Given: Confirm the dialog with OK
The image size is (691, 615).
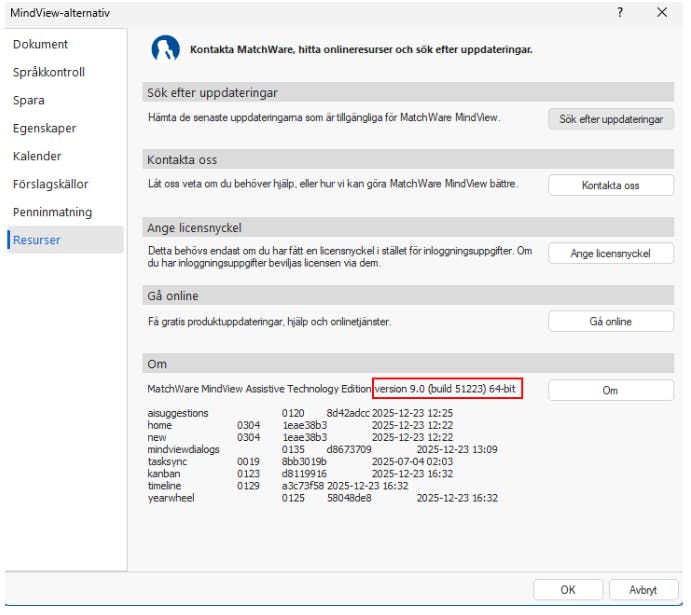Looking at the screenshot, I should click(x=568, y=589).
